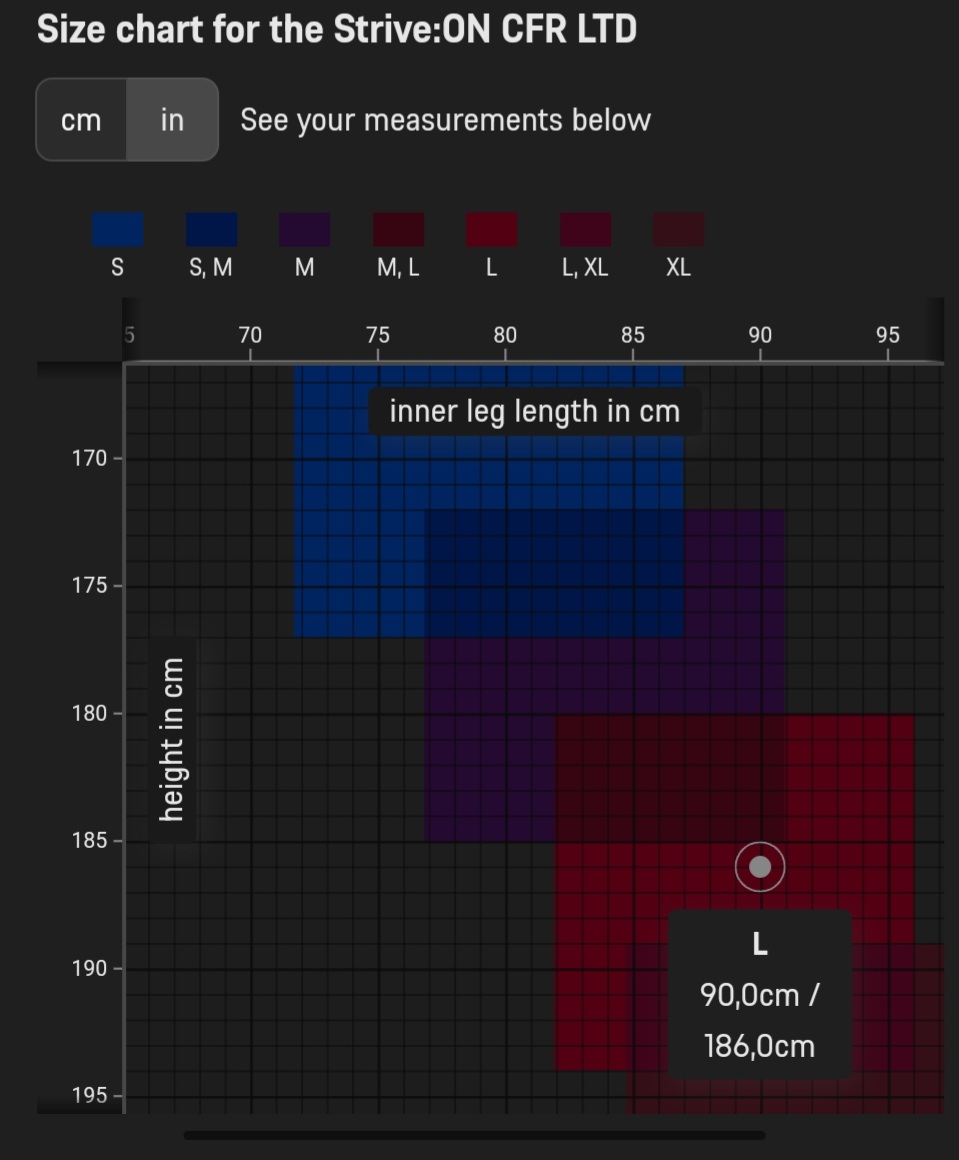The height and width of the screenshot is (1160, 959).
Task: Click the circular measurement marker on chart
Action: click(x=760, y=867)
